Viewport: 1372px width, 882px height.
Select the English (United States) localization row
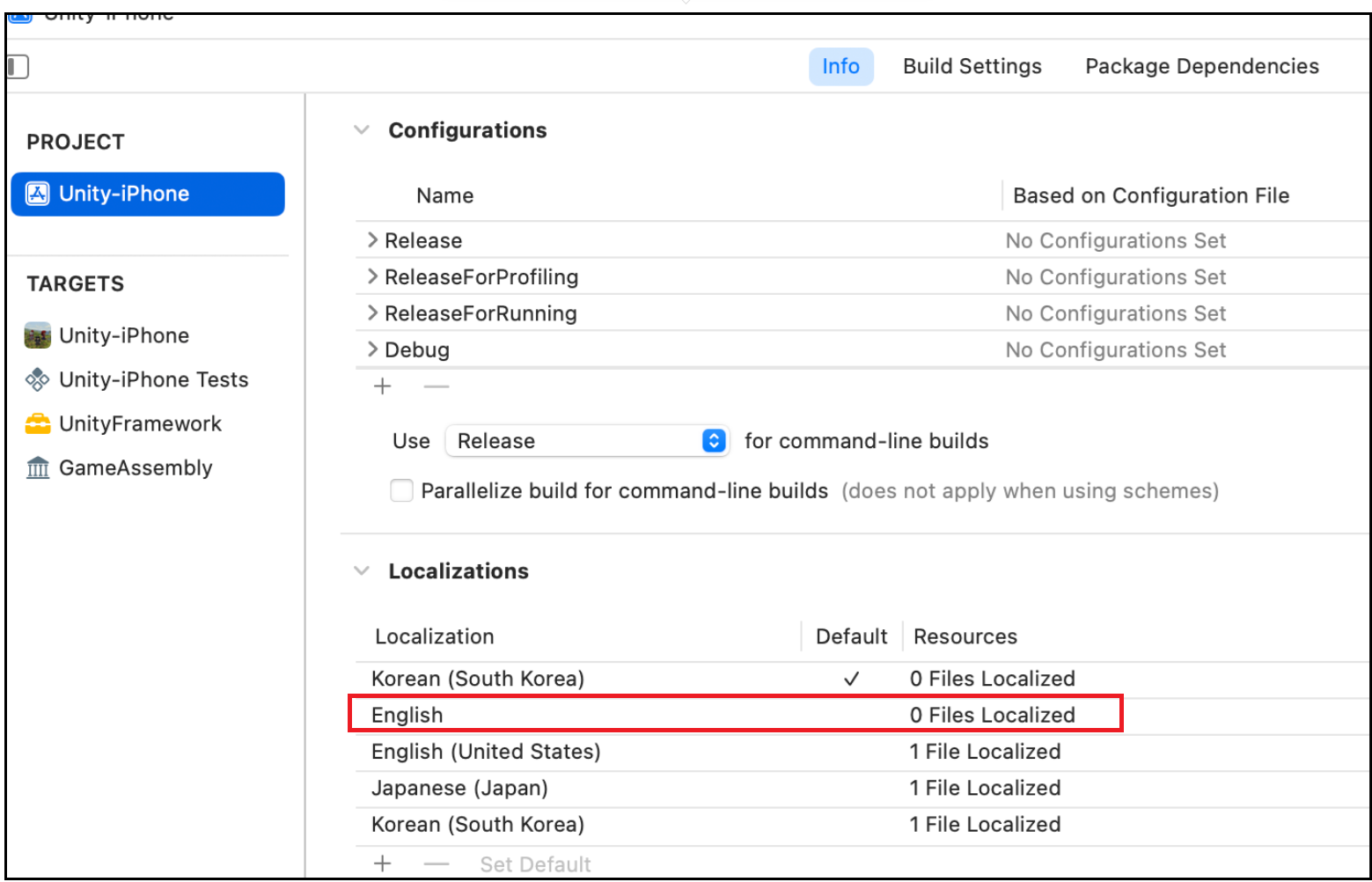862,752
